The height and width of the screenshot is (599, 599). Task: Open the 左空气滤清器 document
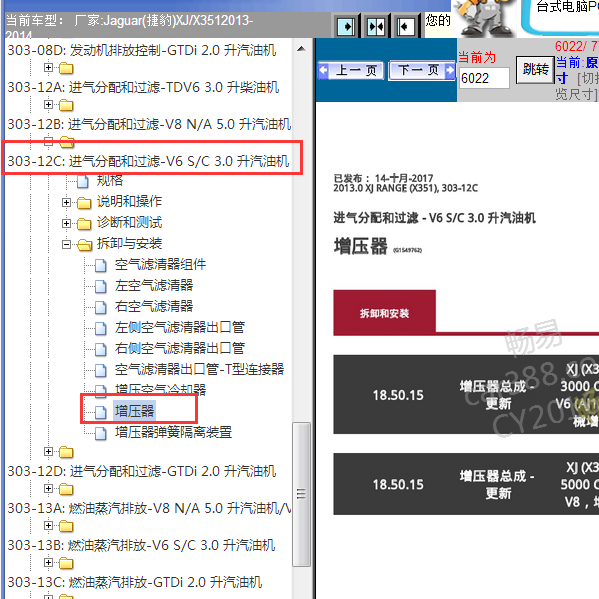coord(154,285)
